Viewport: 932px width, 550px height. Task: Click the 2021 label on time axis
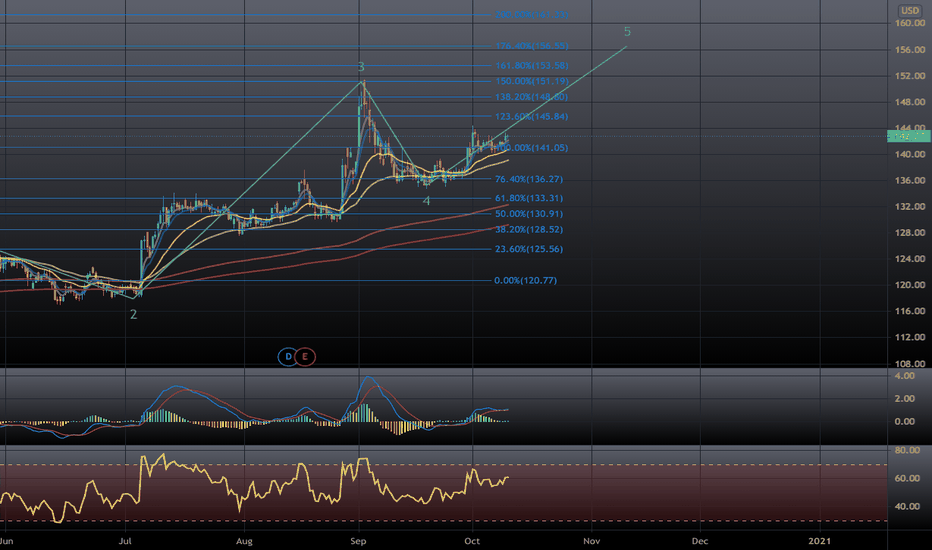[x=820, y=541]
